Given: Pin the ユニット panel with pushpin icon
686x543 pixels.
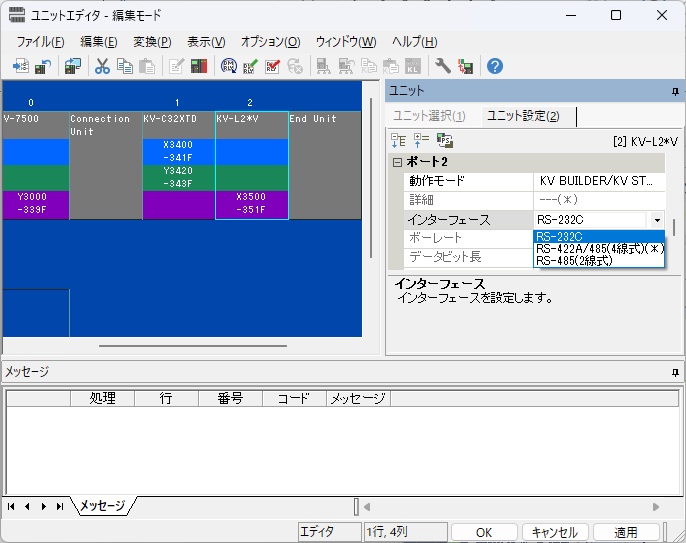Looking at the screenshot, I should (x=675, y=91).
